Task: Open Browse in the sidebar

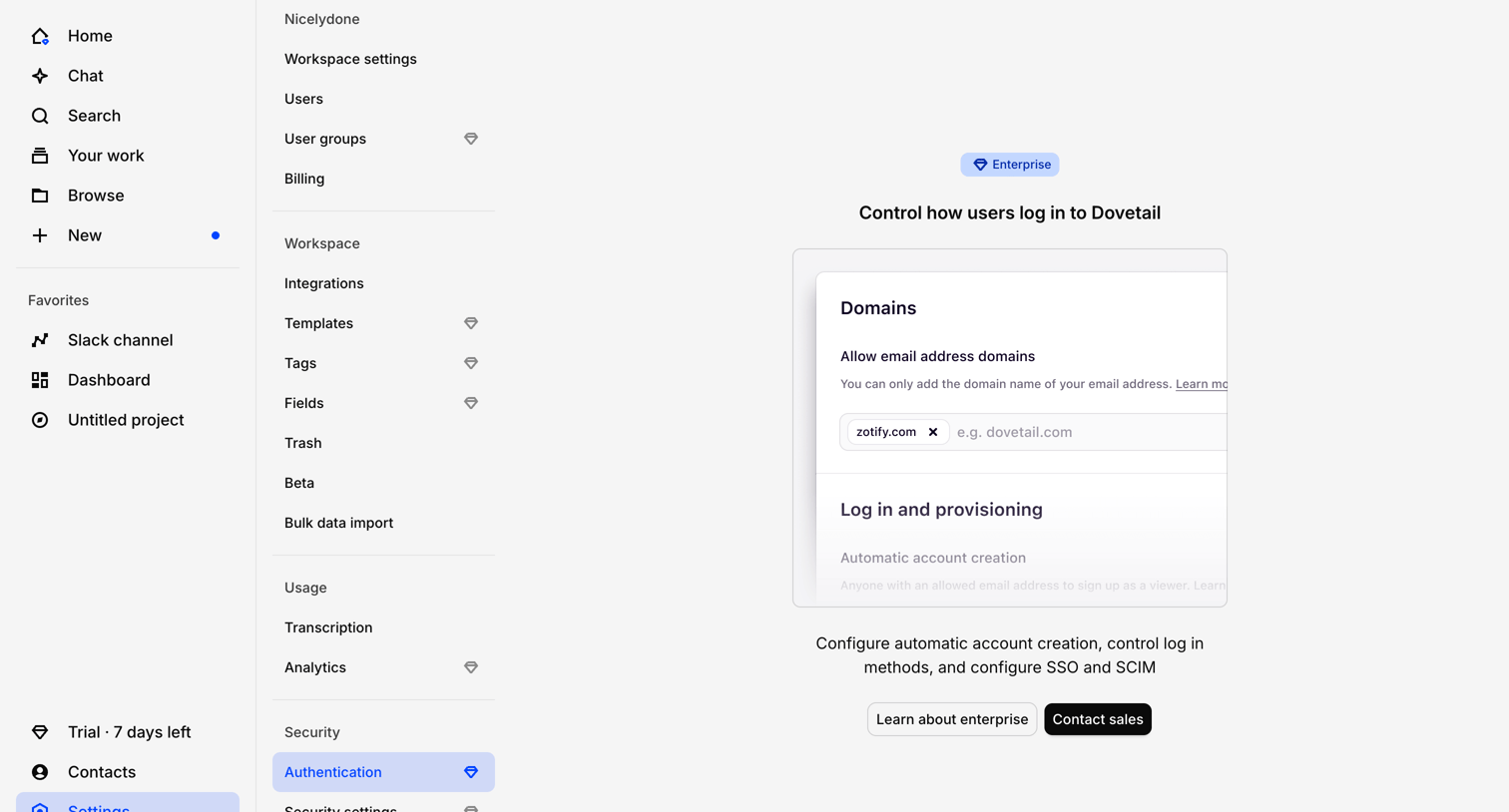Action: pos(128,196)
